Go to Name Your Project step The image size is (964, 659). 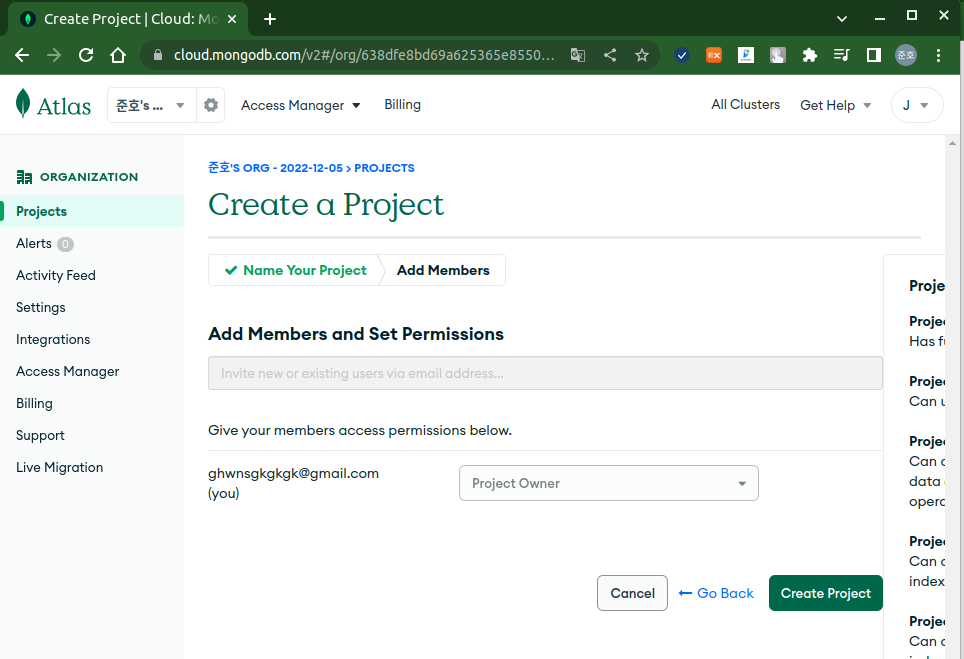pyautogui.click(x=296, y=270)
